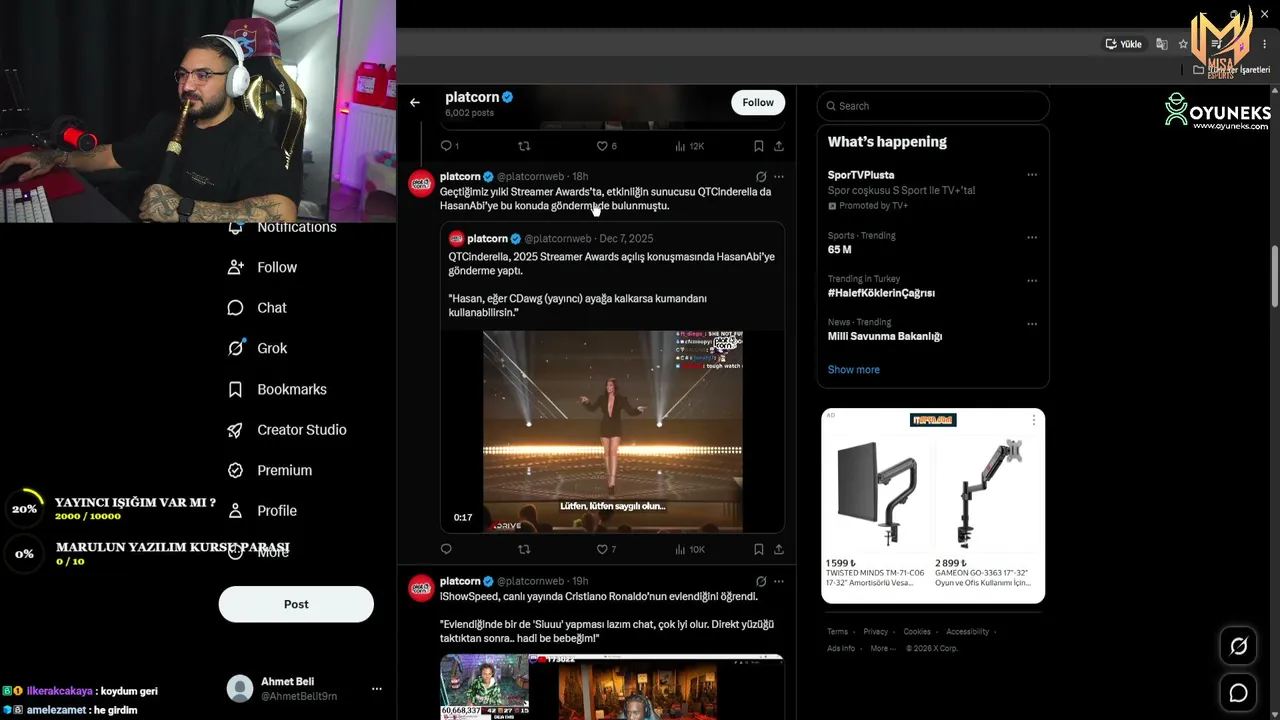
Task: Open more options for #HalefKöklerinÇağrısı trend
Action: pyautogui.click(x=1032, y=280)
